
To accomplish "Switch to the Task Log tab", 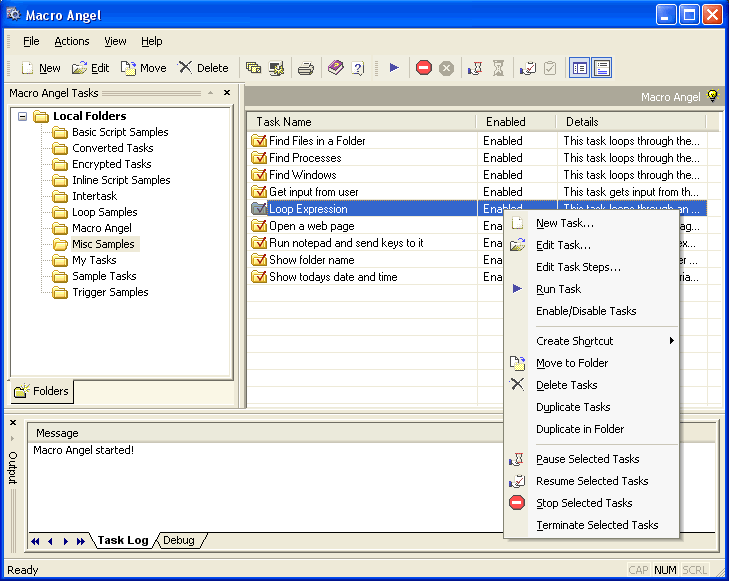I will tap(123, 540).
